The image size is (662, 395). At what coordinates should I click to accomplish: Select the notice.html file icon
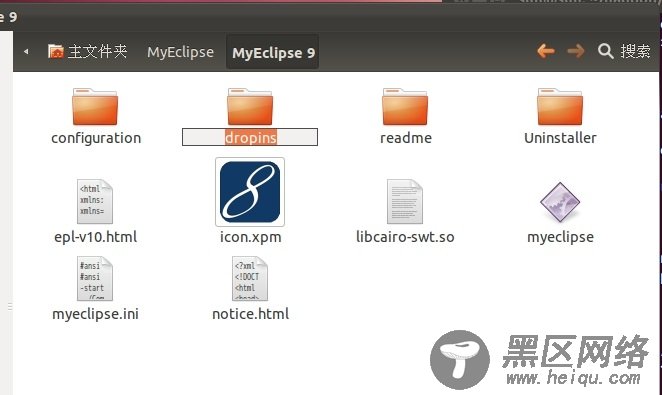[250, 279]
